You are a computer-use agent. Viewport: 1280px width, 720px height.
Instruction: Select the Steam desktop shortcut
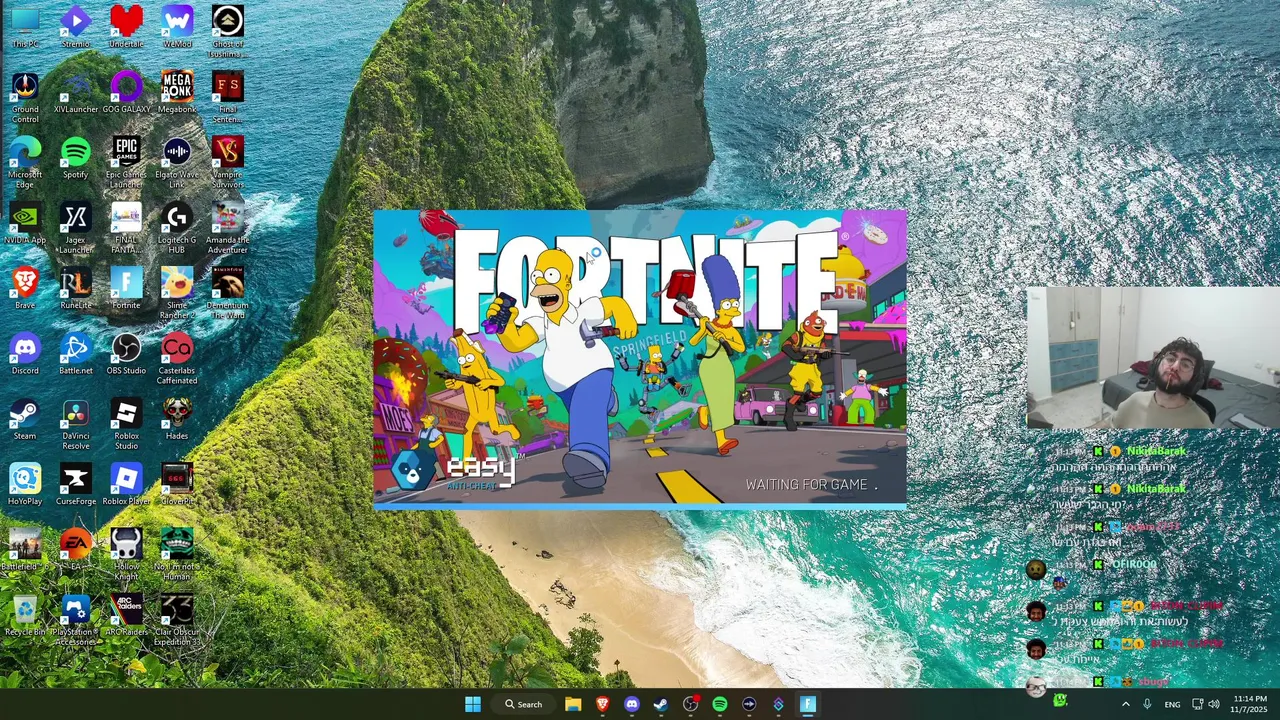tap(25, 419)
